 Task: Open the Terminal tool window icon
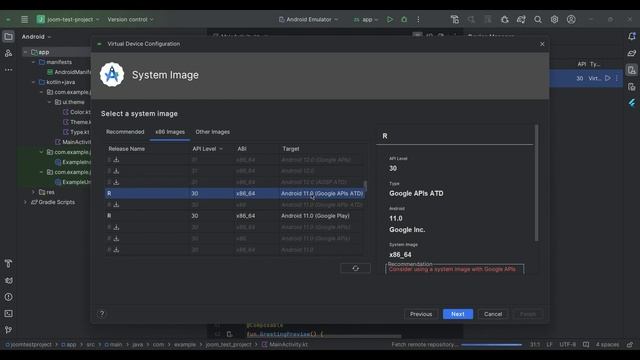coord(8,313)
